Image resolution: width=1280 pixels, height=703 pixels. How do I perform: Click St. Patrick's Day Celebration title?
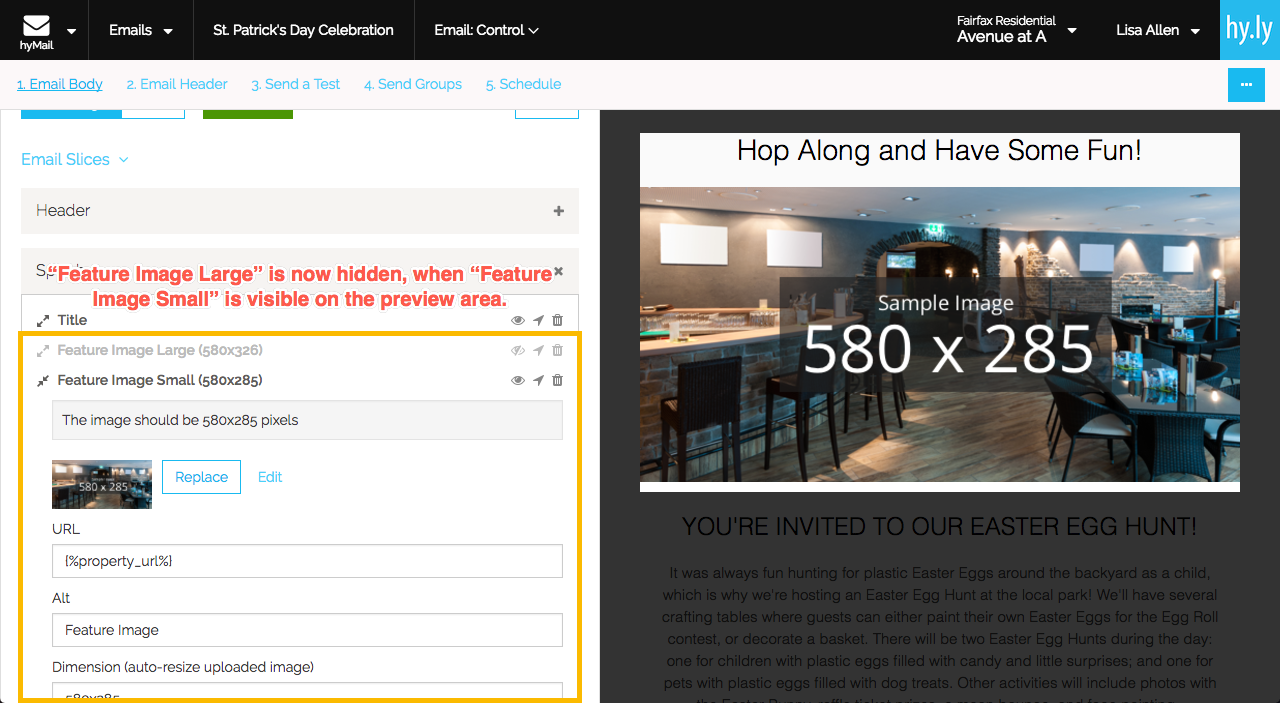tap(303, 30)
